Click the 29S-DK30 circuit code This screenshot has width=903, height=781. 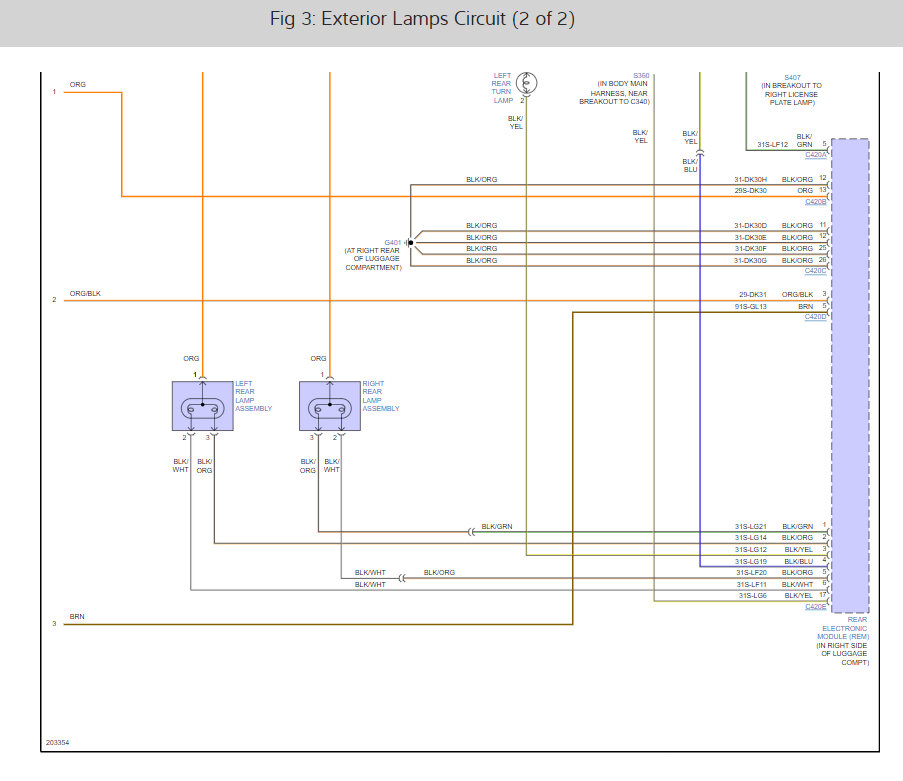(x=750, y=191)
